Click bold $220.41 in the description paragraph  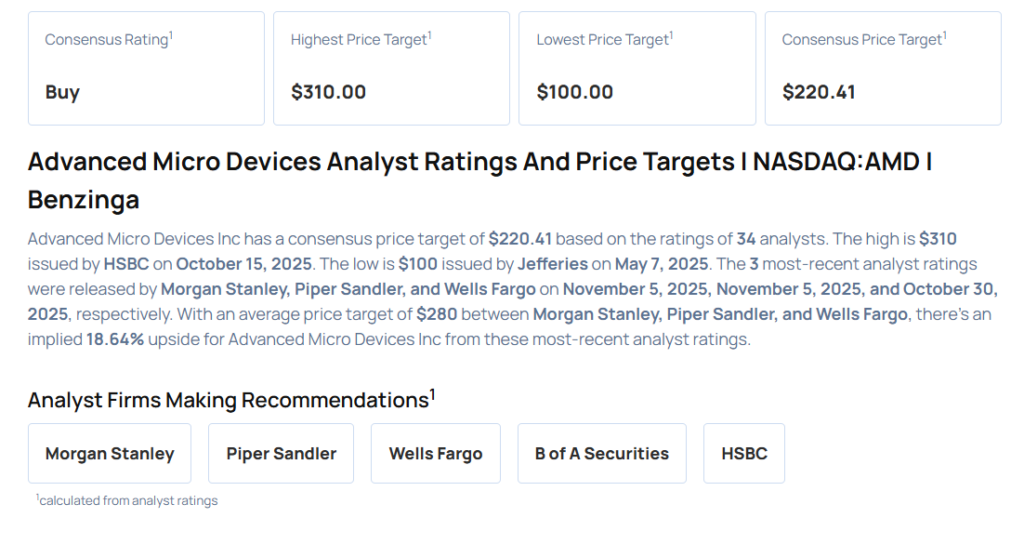[522, 239]
